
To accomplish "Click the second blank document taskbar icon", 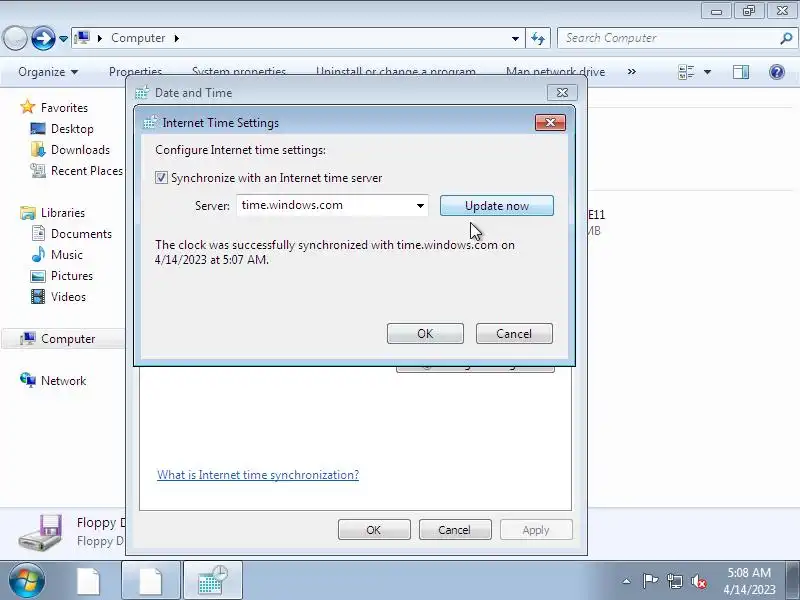I will click(x=151, y=581).
